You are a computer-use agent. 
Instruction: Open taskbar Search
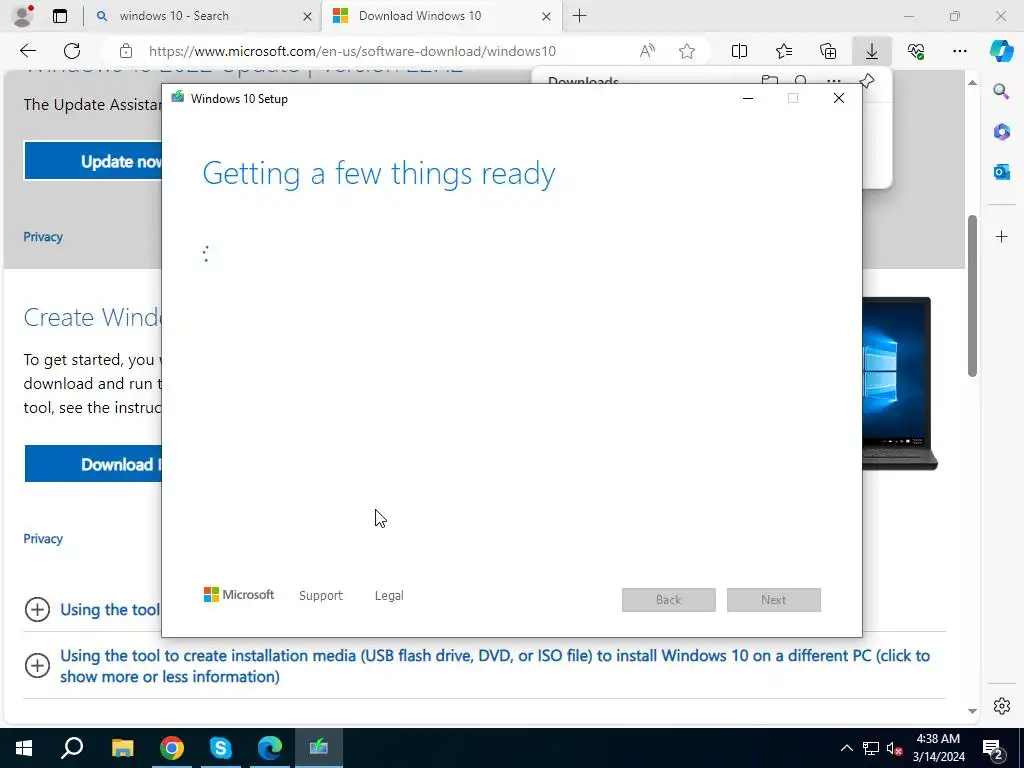coord(72,748)
